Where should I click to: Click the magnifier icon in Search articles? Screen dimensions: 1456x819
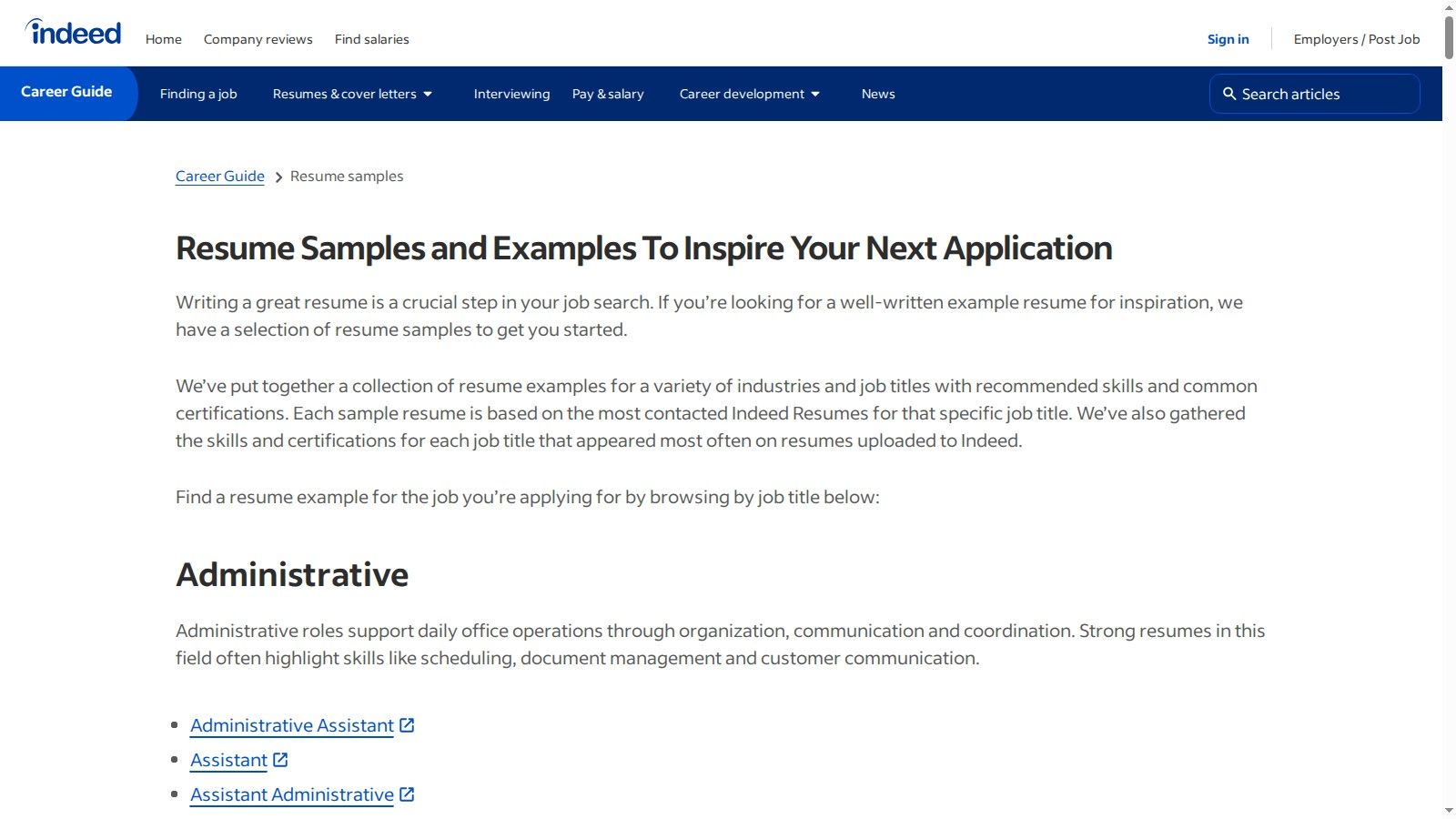point(1229,94)
